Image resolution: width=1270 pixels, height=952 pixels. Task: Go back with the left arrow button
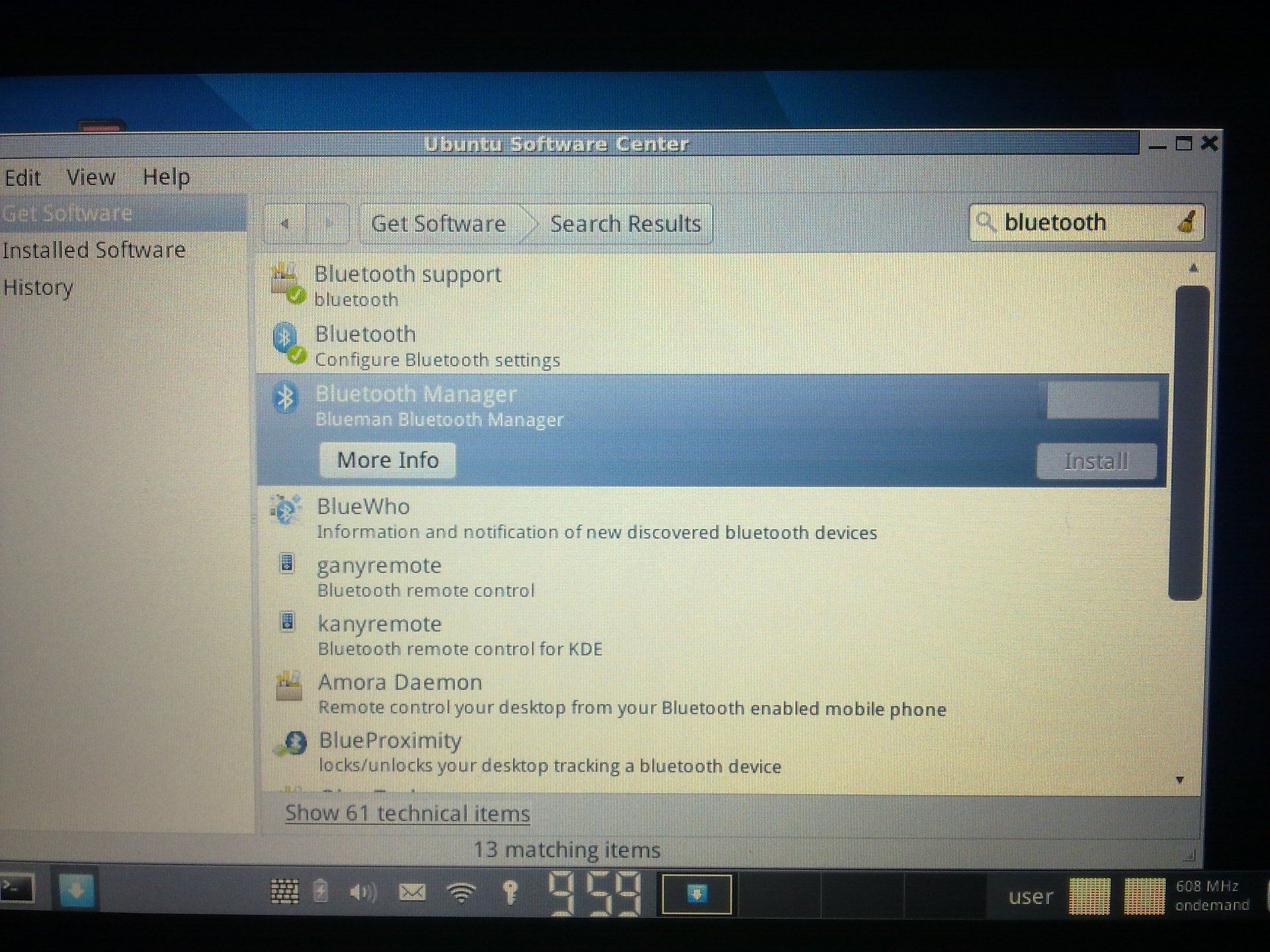(285, 223)
